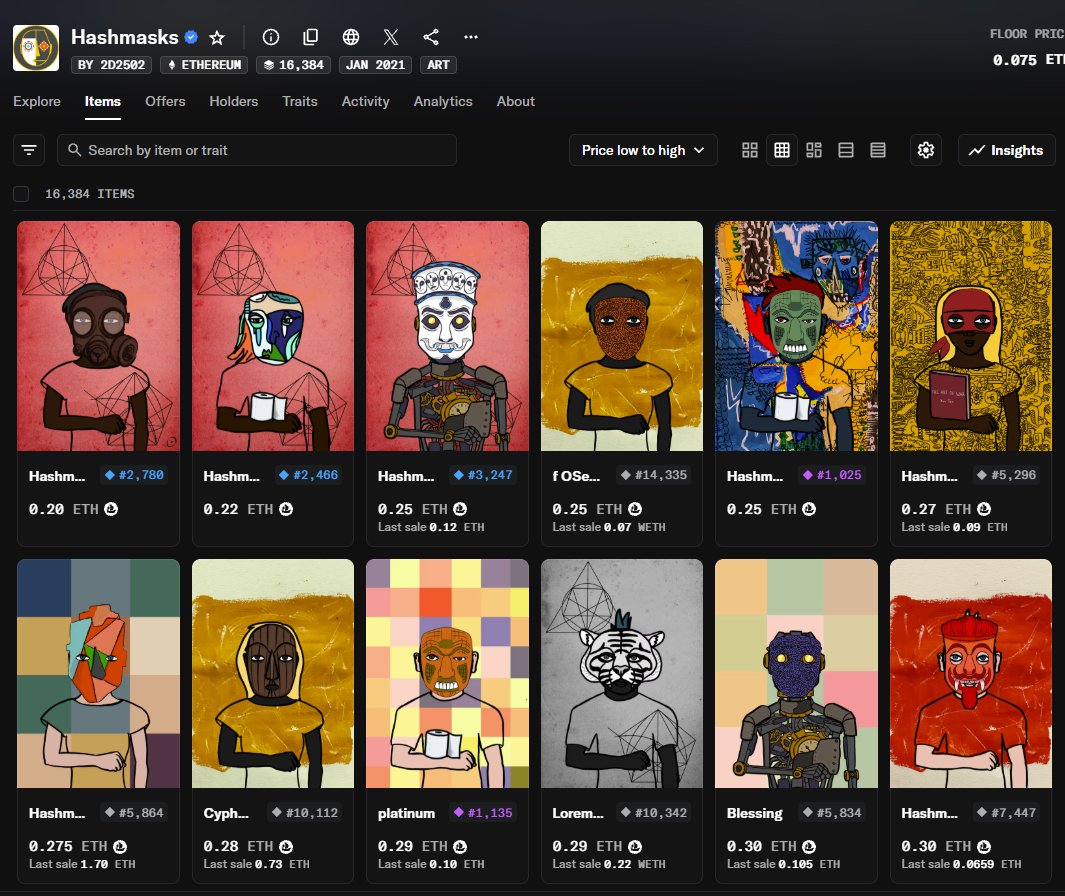This screenshot has width=1065, height=896.
Task: Switch to the compact grid view
Action: [x=782, y=150]
